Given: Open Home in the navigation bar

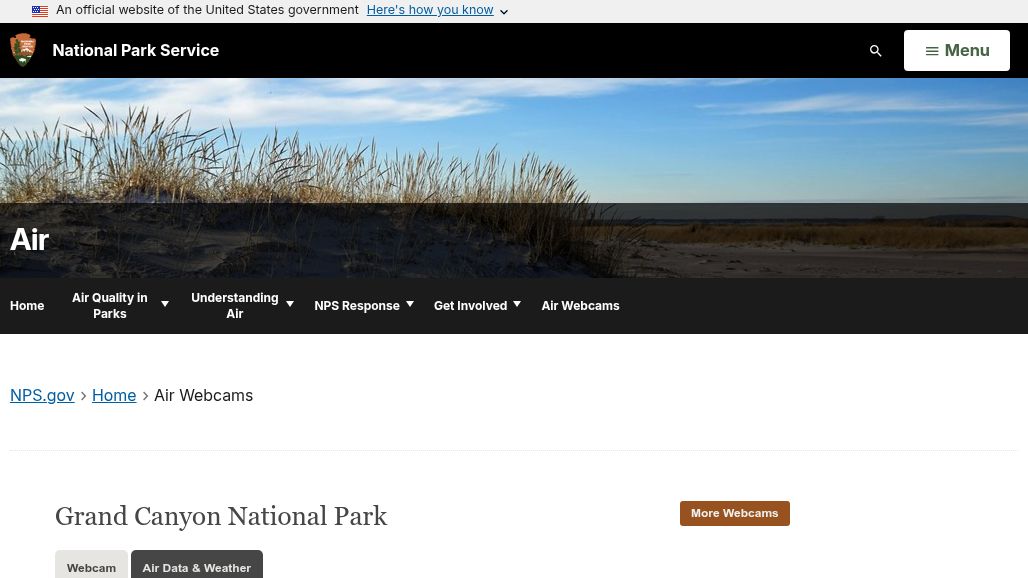Looking at the screenshot, I should point(27,305).
